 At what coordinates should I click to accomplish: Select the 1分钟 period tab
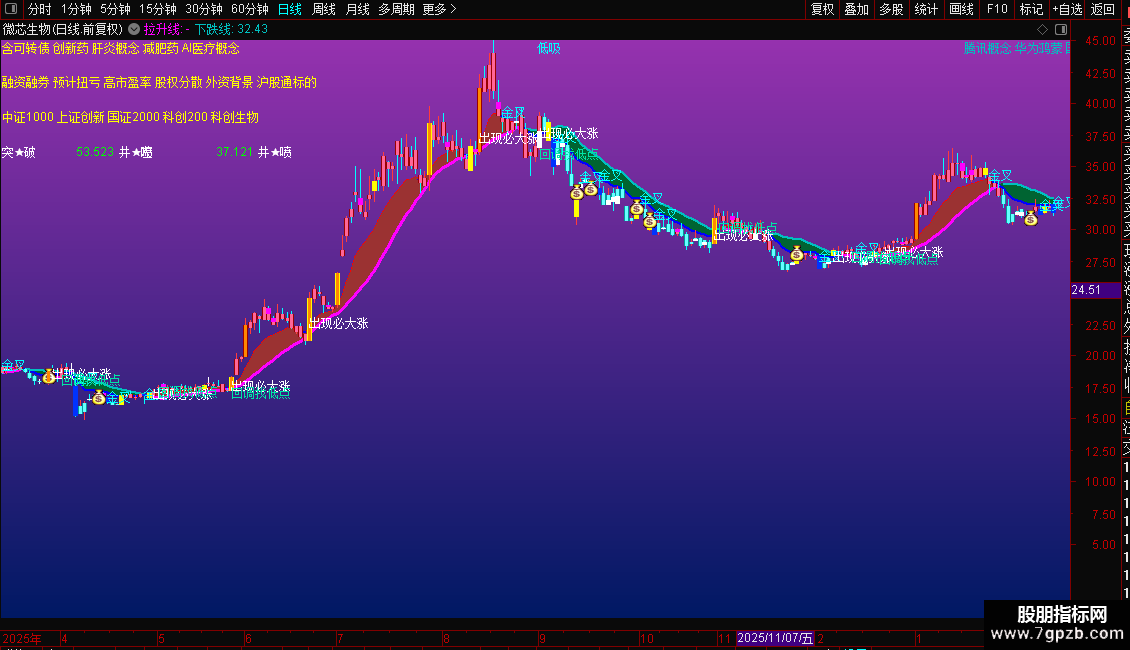click(x=76, y=9)
